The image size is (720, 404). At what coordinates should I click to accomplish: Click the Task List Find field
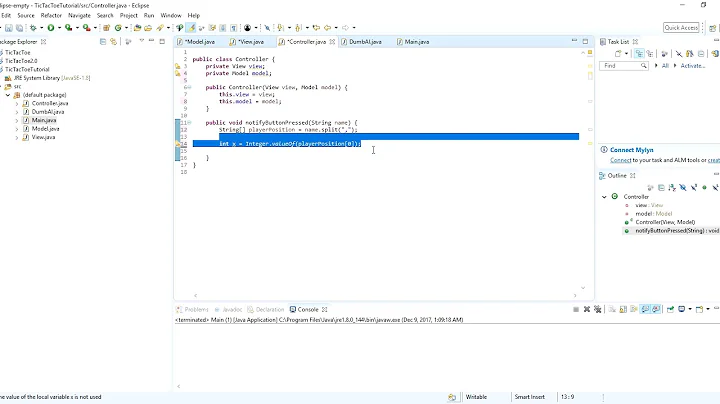(624, 66)
